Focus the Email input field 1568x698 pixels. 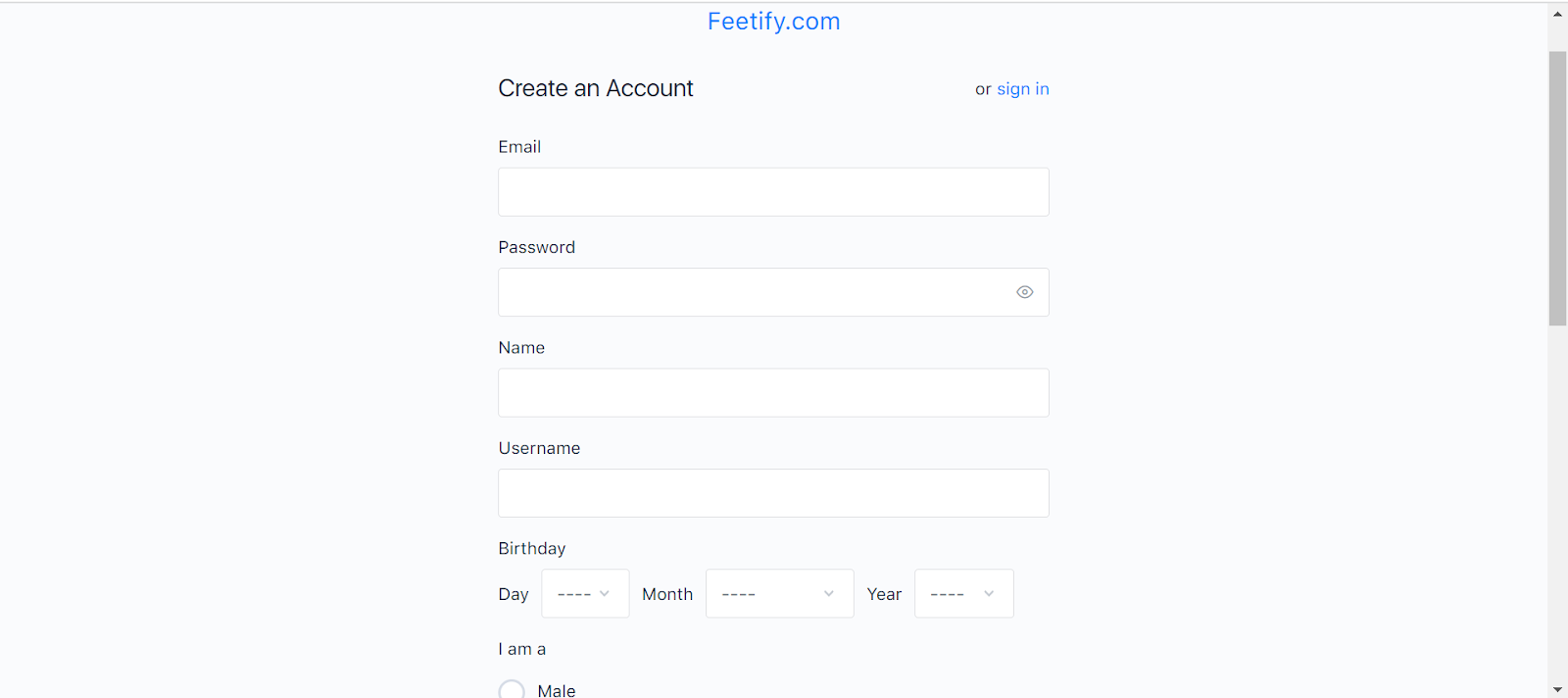tap(773, 192)
